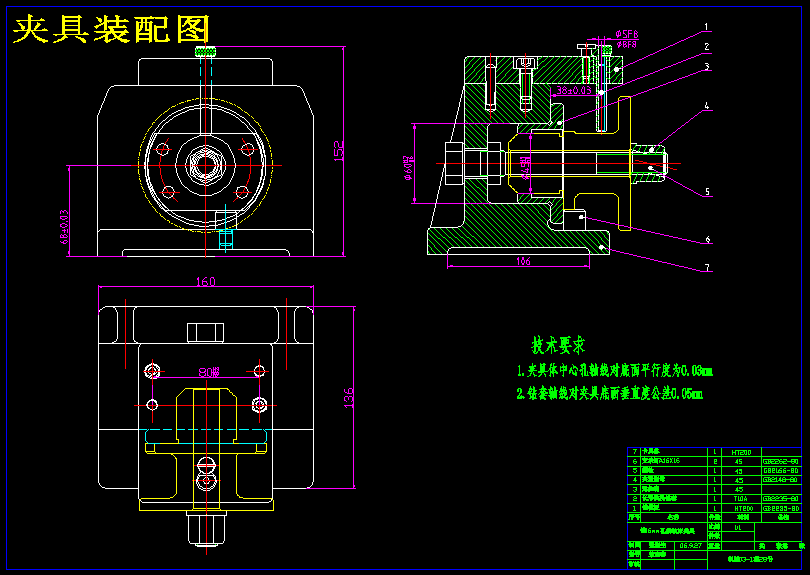Click leader callout number 1
810x575 pixels.
coord(706,27)
